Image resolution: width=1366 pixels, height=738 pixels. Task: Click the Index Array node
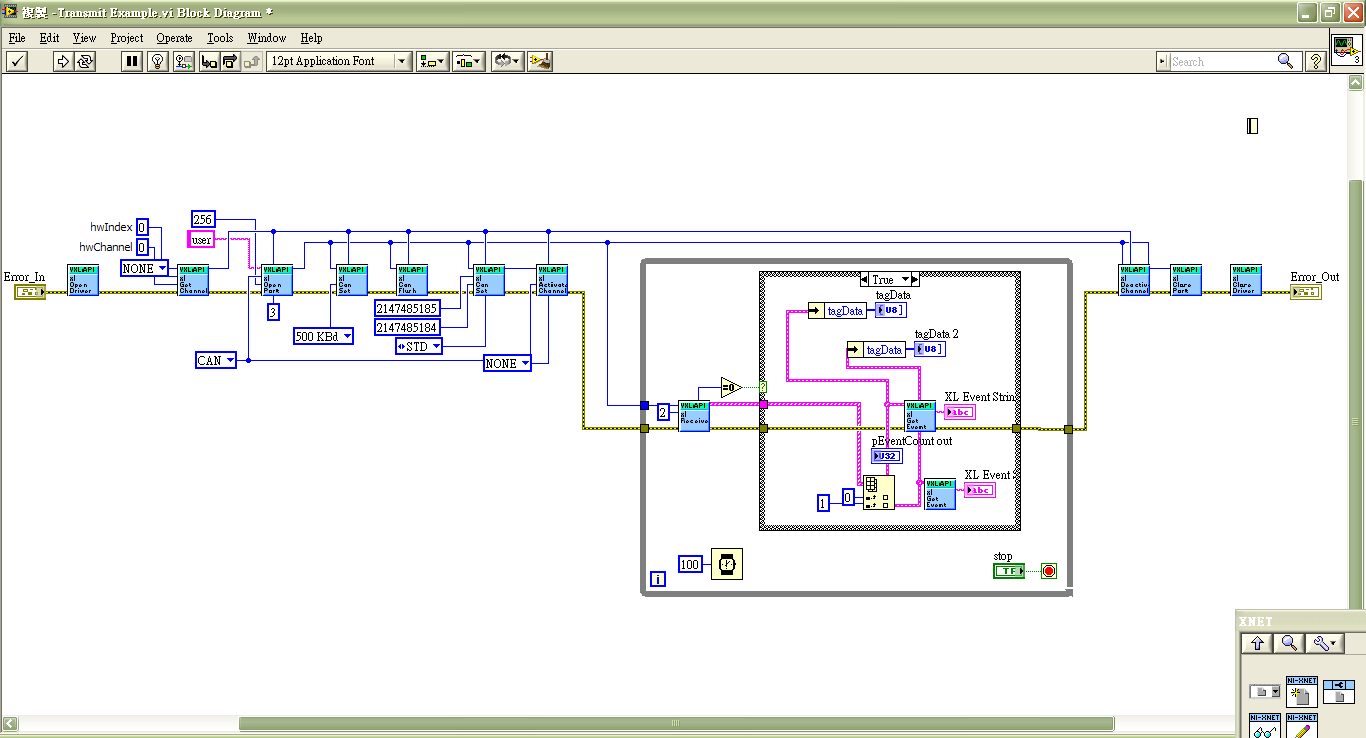[x=879, y=492]
